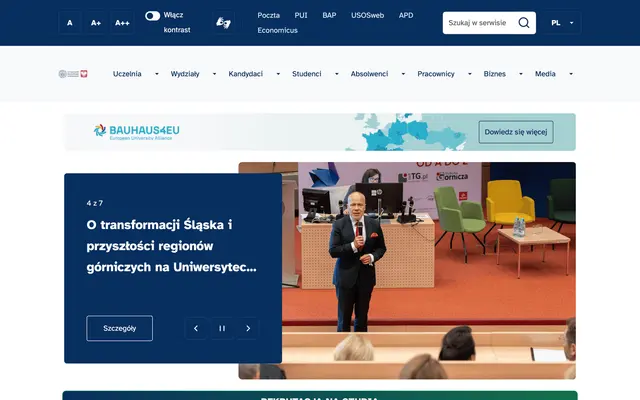Click the Szczegóły button on slider
This screenshot has width=640, height=400.
click(x=120, y=328)
